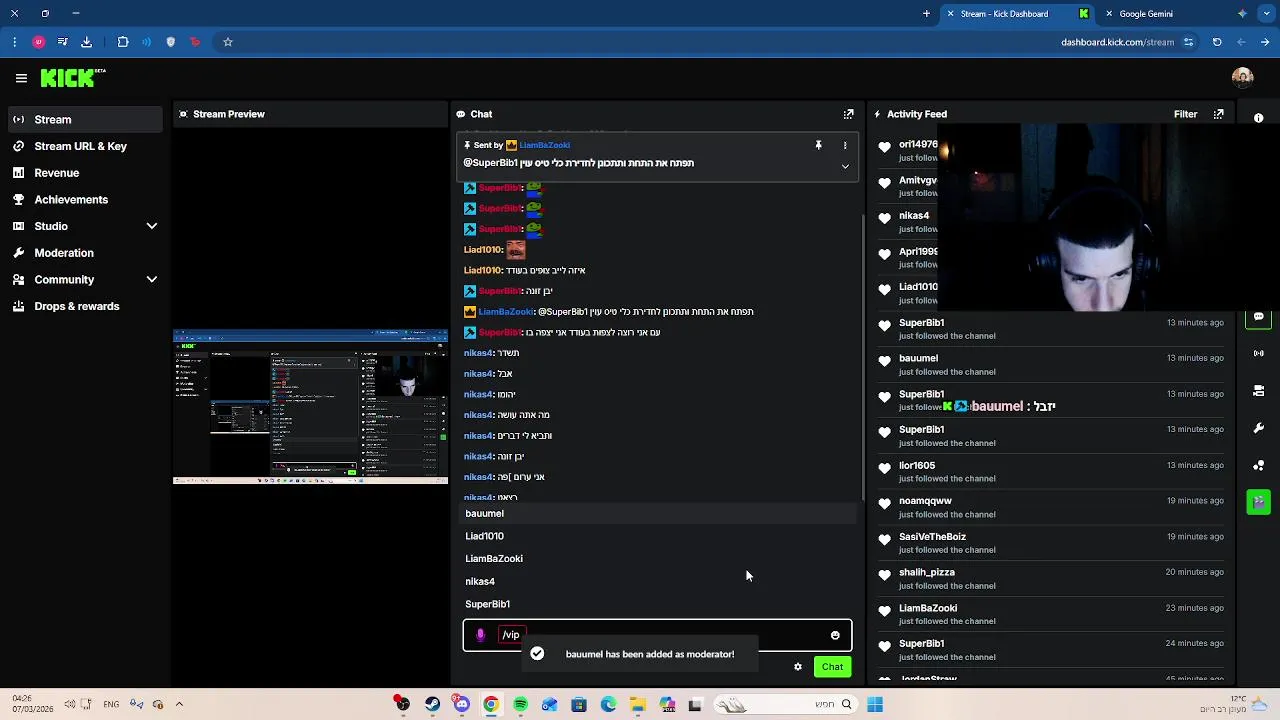The width and height of the screenshot is (1280, 720).
Task: Click the dashboard.kick.com address bar
Action: [1117, 42]
